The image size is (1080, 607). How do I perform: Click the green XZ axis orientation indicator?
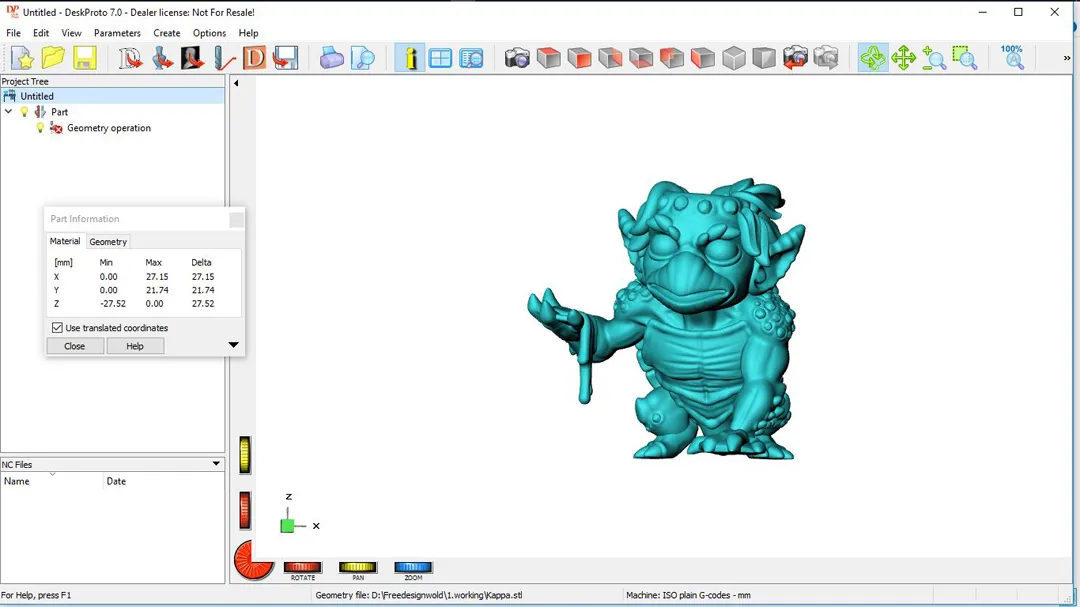click(288, 526)
